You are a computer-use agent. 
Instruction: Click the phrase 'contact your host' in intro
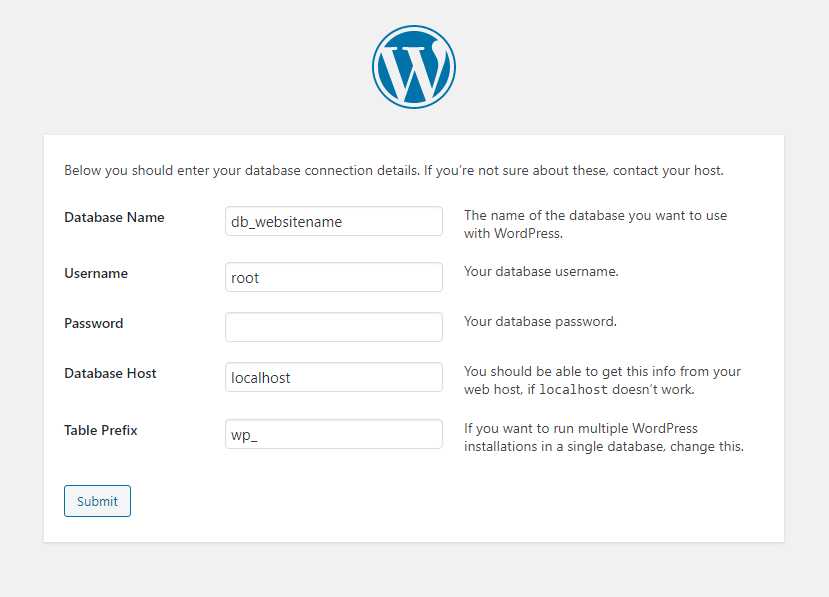[x=667, y=171]
